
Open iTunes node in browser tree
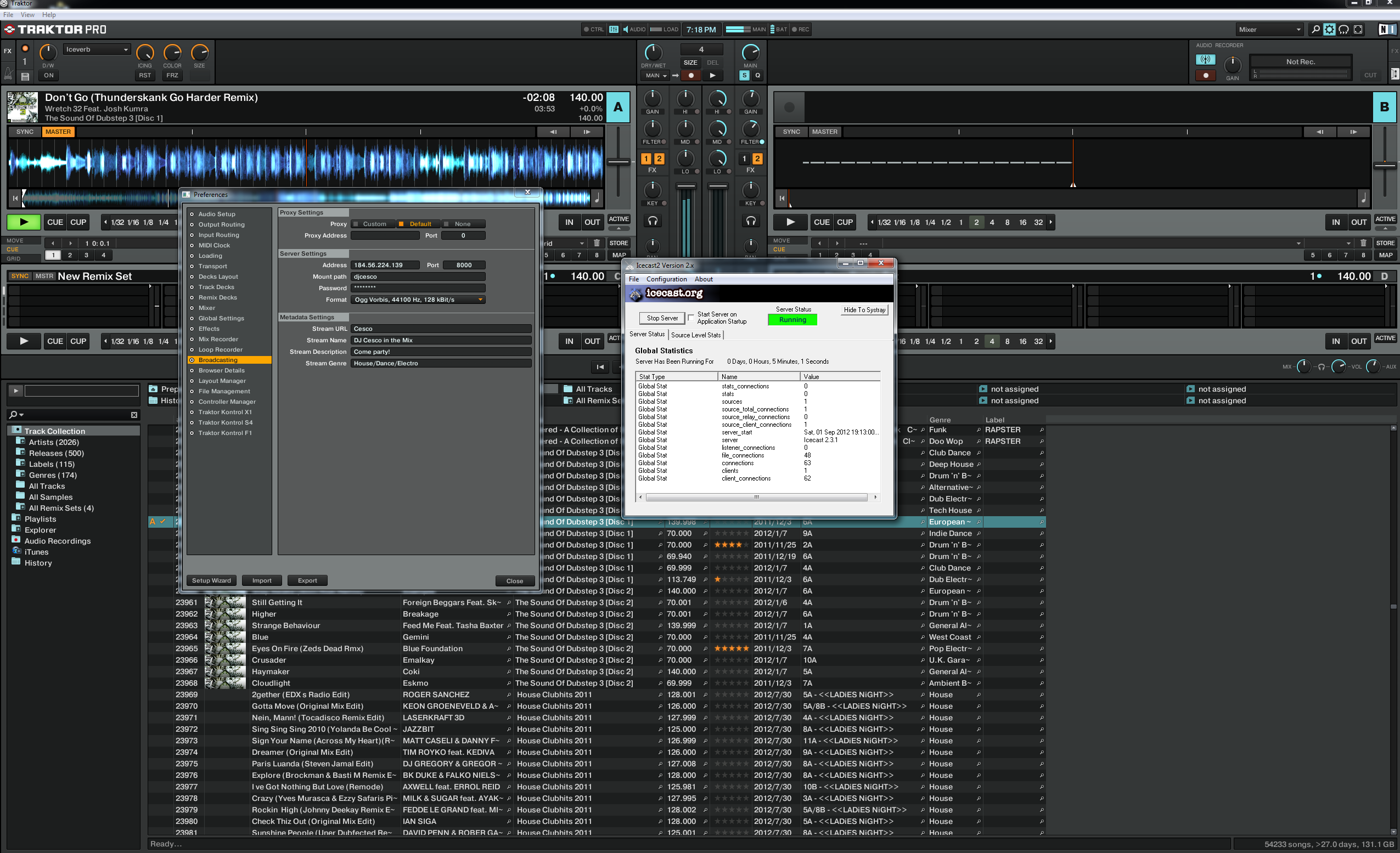(x=36, y=551)
